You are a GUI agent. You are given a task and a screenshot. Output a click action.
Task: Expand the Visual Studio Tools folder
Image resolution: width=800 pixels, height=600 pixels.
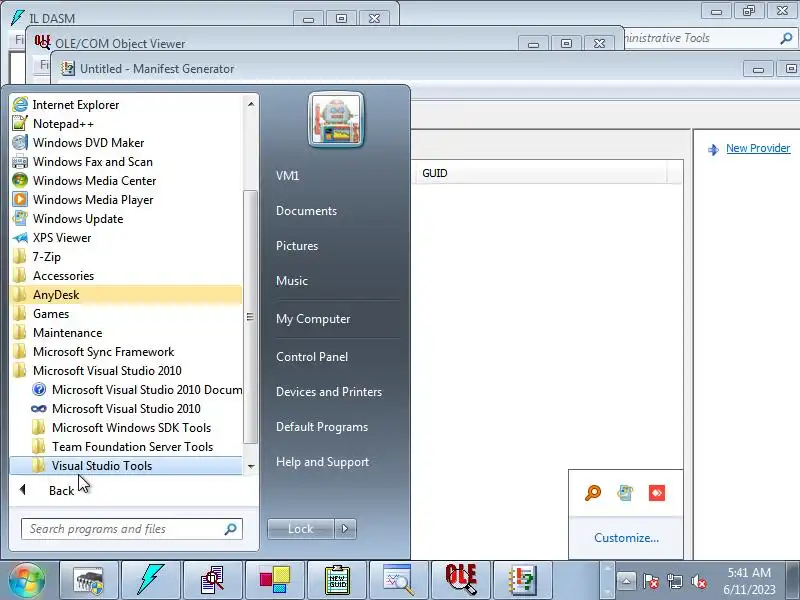[126, 465]
